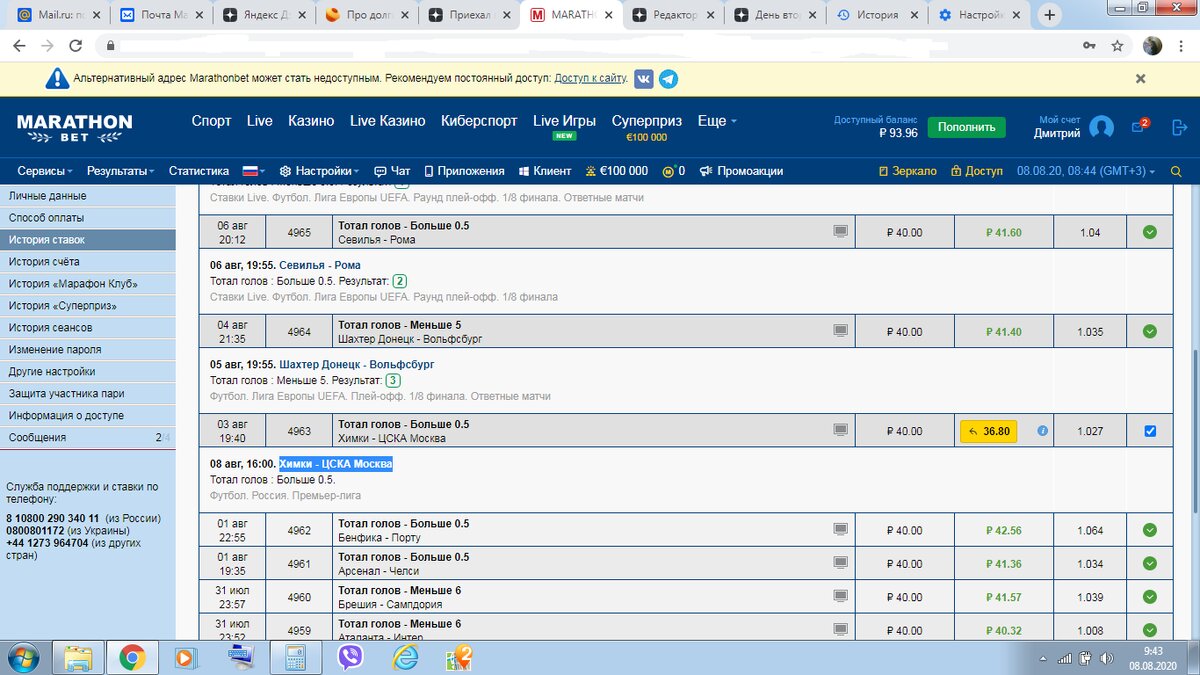Click the logout icon in header
The width and height of the screenshot is (1200, 675).
coord(1179,127)
